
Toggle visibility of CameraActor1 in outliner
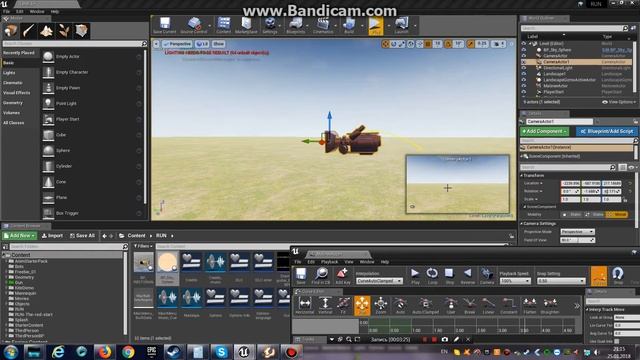(x=524, y=62)
